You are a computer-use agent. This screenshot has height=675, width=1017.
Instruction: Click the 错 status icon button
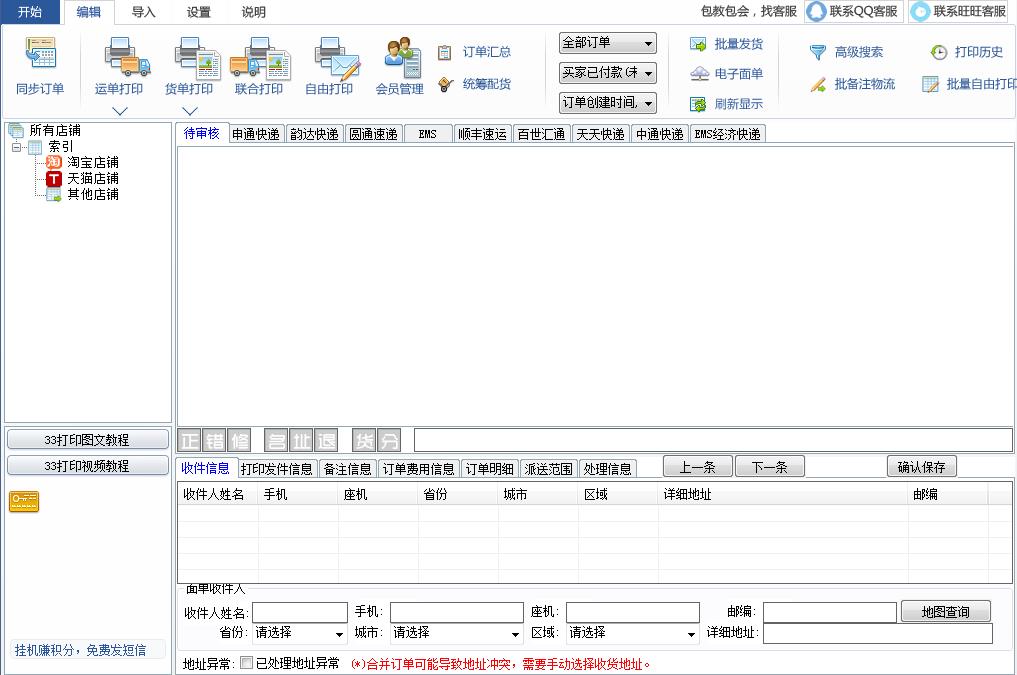coord(215,441)
